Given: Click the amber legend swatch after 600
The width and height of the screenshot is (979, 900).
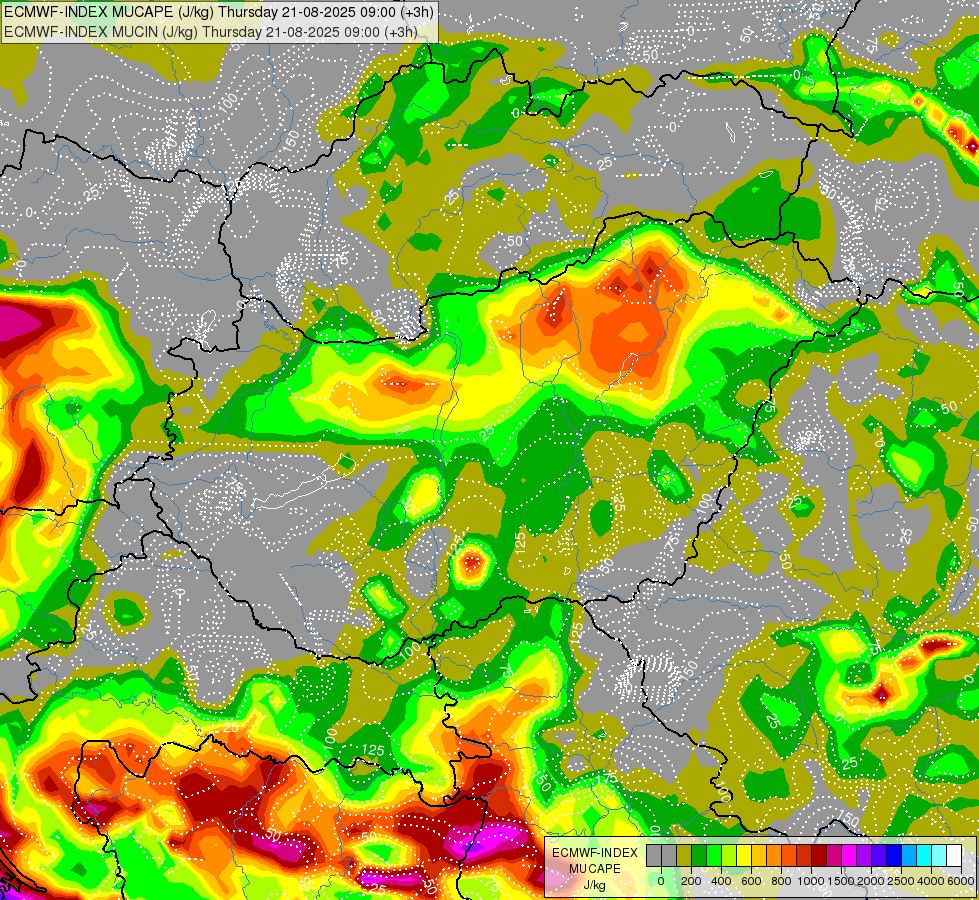Looking at the screenshot, I should coord(760,855).
